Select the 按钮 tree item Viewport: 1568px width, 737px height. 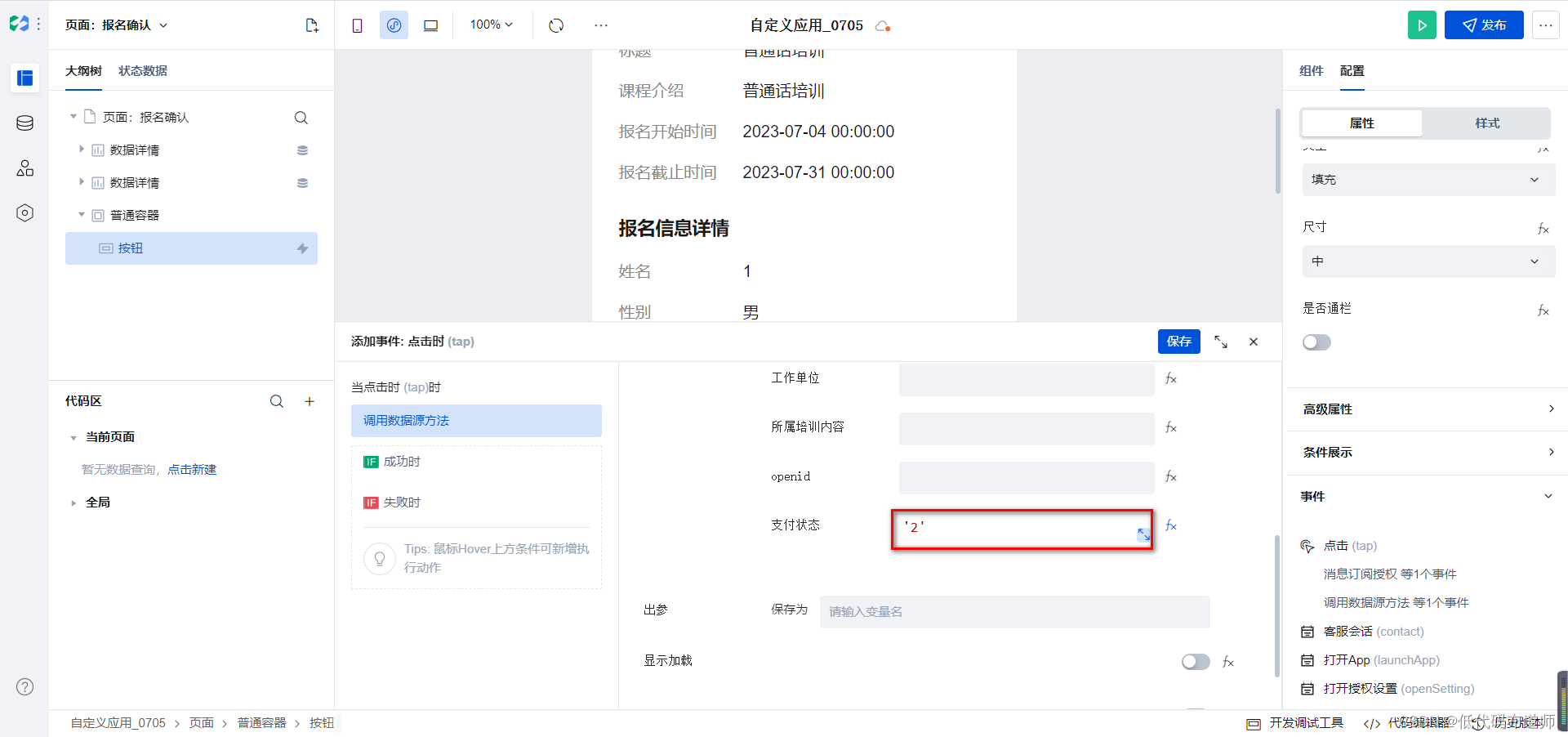[x=191, y=248]
